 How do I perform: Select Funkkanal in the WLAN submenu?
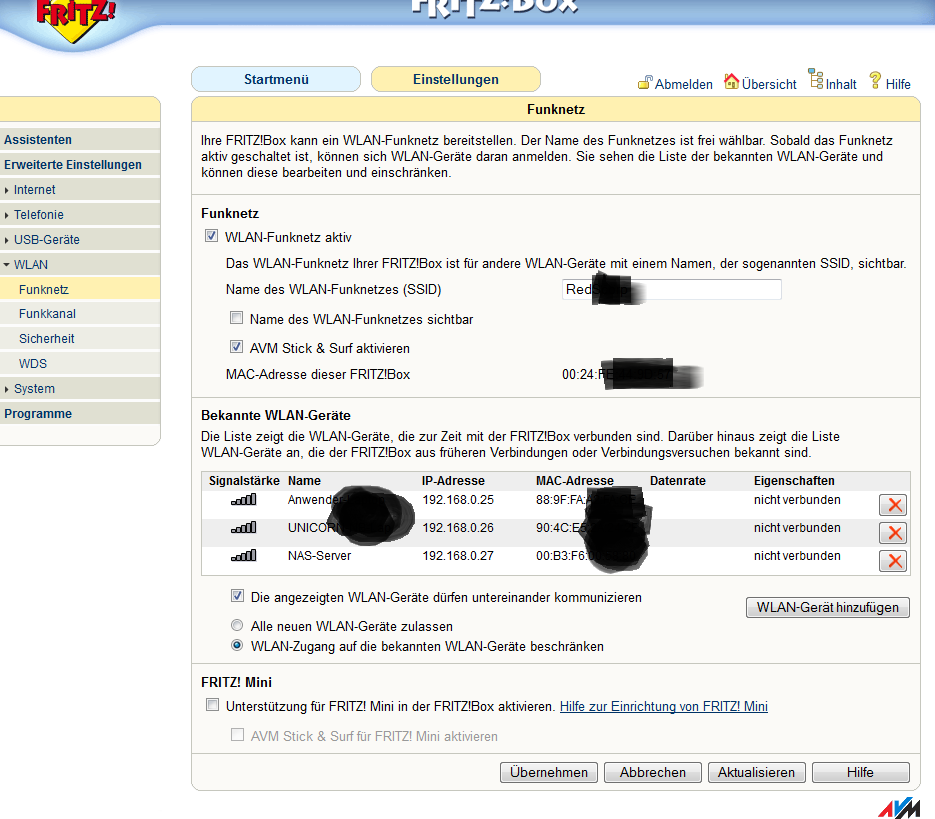(x=80, y=314)
